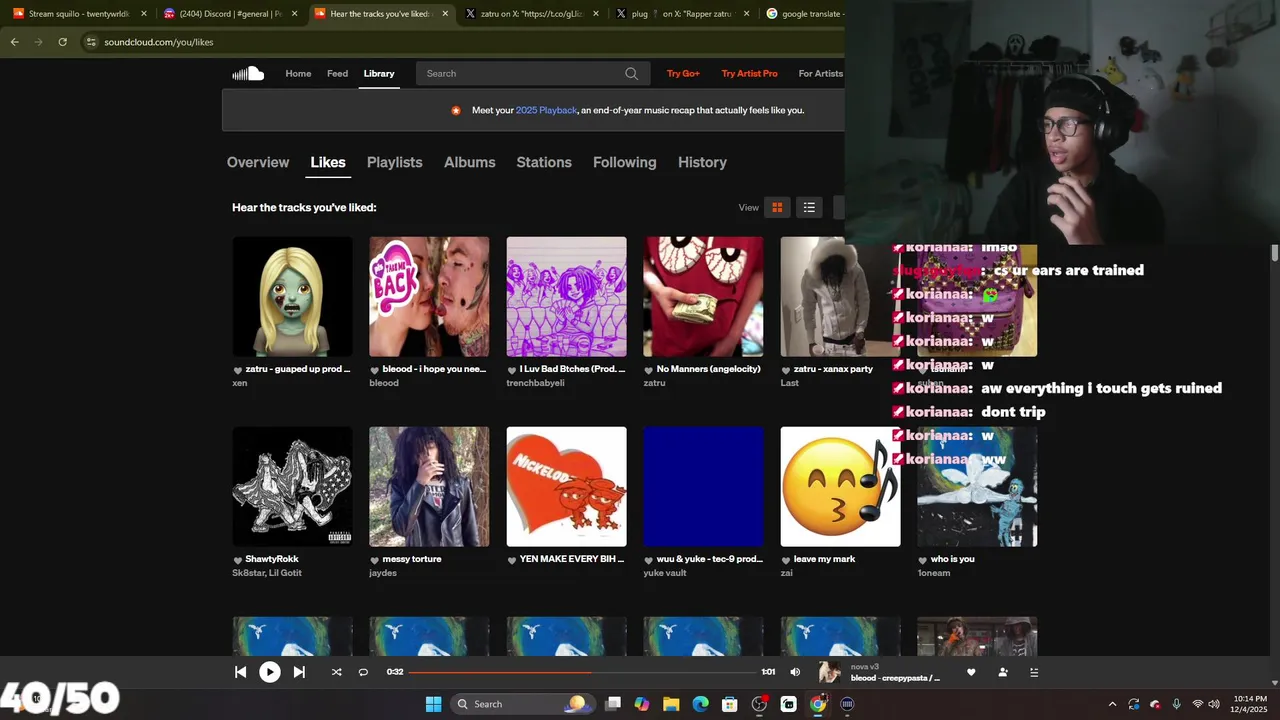This screenshot has height=720, width=1280.
Task: Open the History tab
Action: pyautogui.click(x=702, y=162)
